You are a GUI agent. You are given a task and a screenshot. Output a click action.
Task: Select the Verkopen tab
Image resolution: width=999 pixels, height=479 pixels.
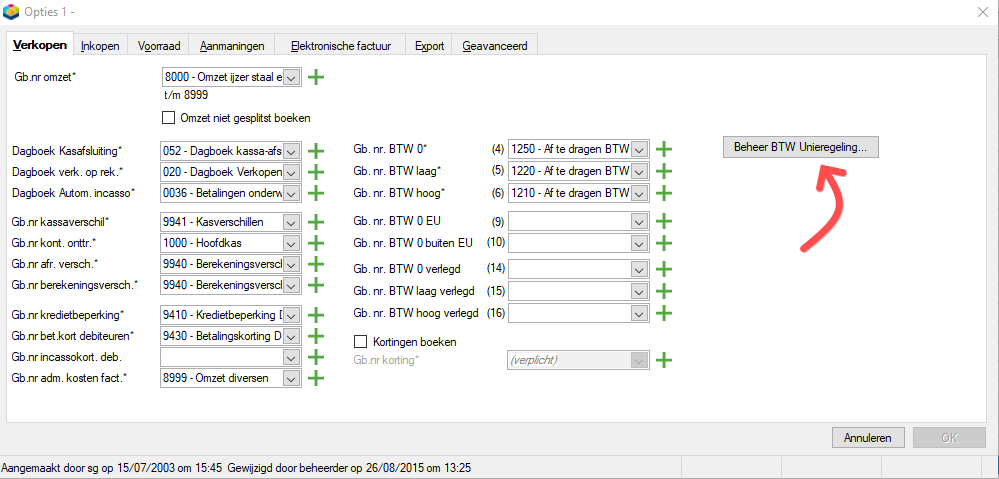(x=40, y=45)
